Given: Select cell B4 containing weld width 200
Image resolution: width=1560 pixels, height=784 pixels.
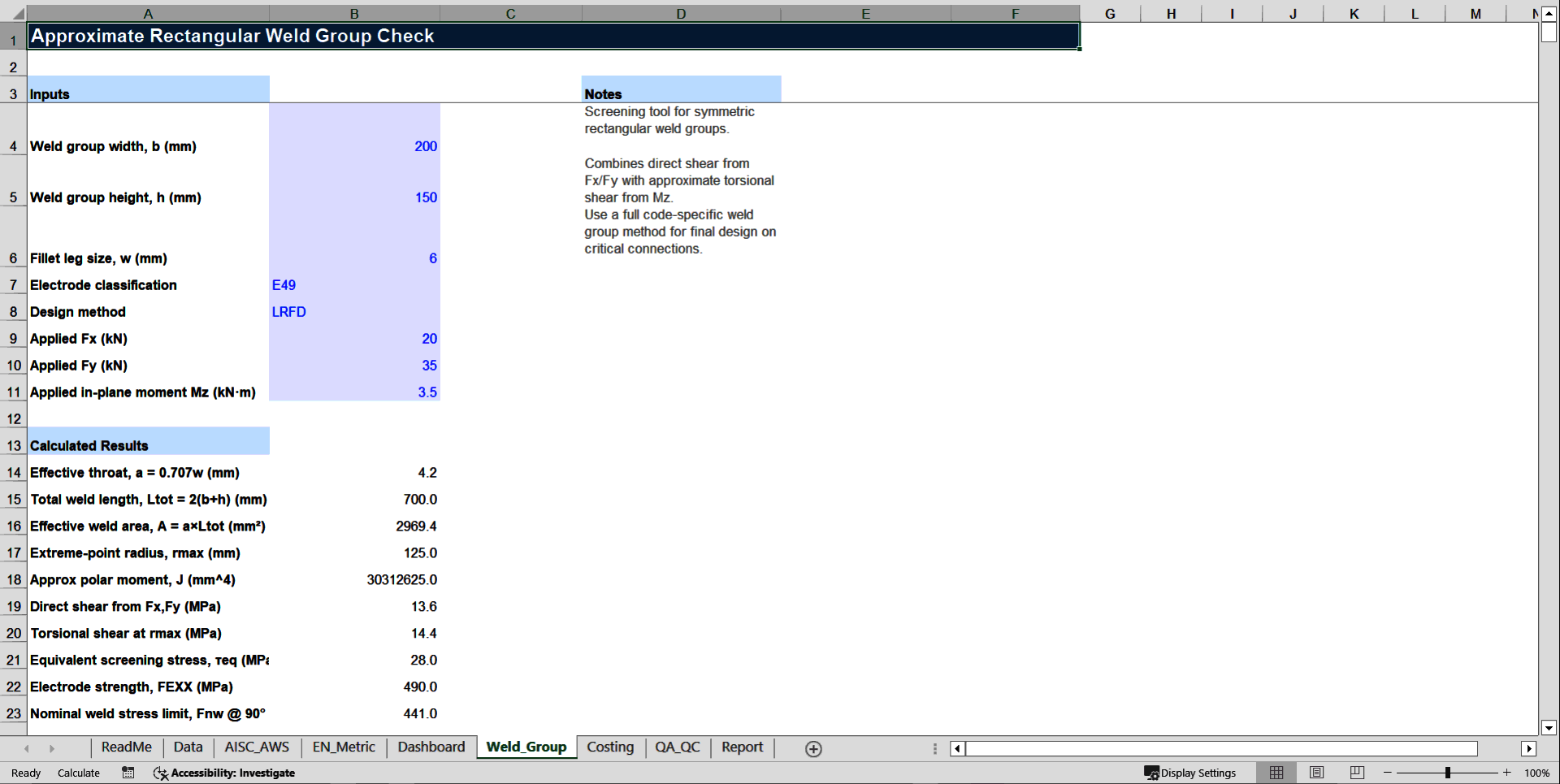Looking at the screenshot, I should point(355,146).
